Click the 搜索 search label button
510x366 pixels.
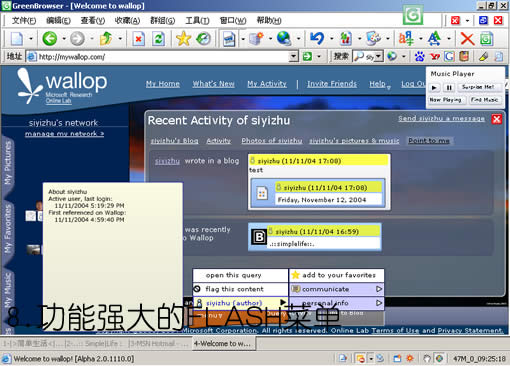[x=341, y=56]
